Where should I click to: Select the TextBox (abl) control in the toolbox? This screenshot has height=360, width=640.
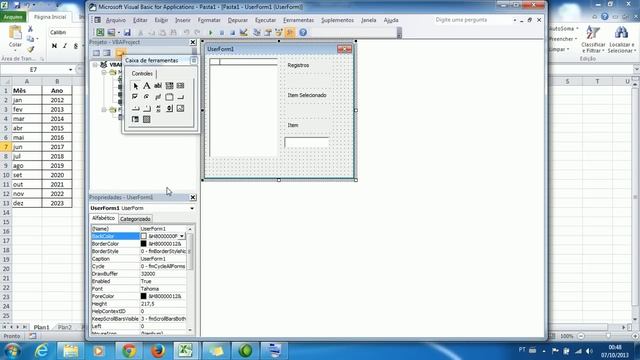tap(158, 86)
